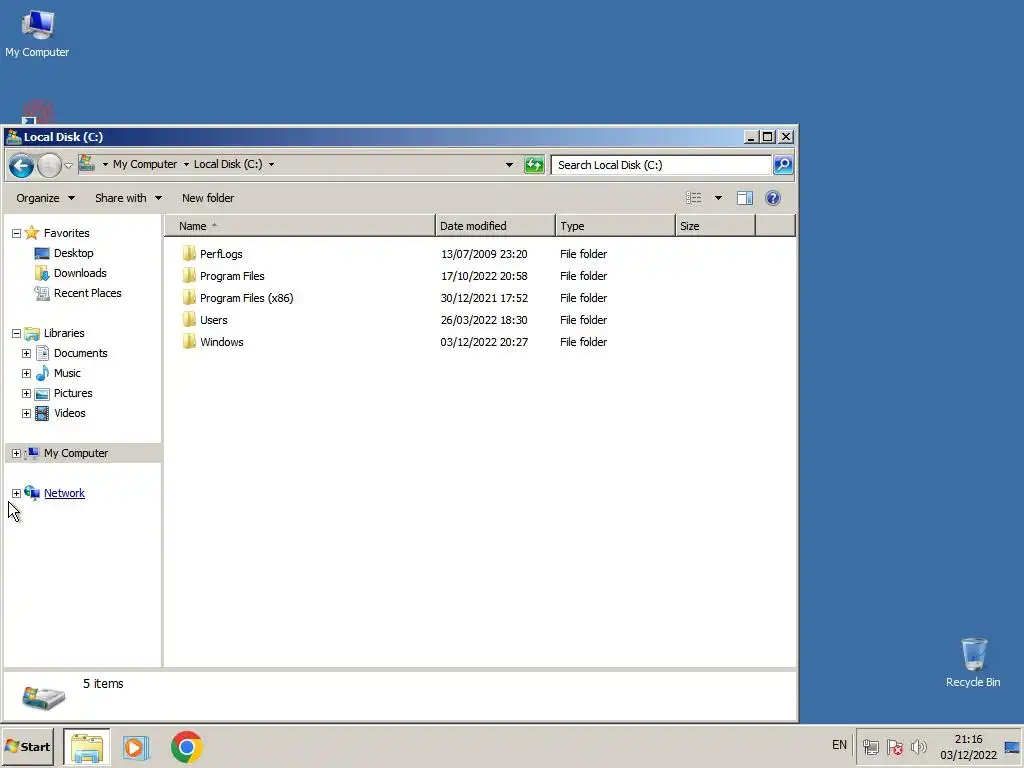Click the Local Disk (C:) breadcrumb segment
1024x768 pixels.
point(228,164)
